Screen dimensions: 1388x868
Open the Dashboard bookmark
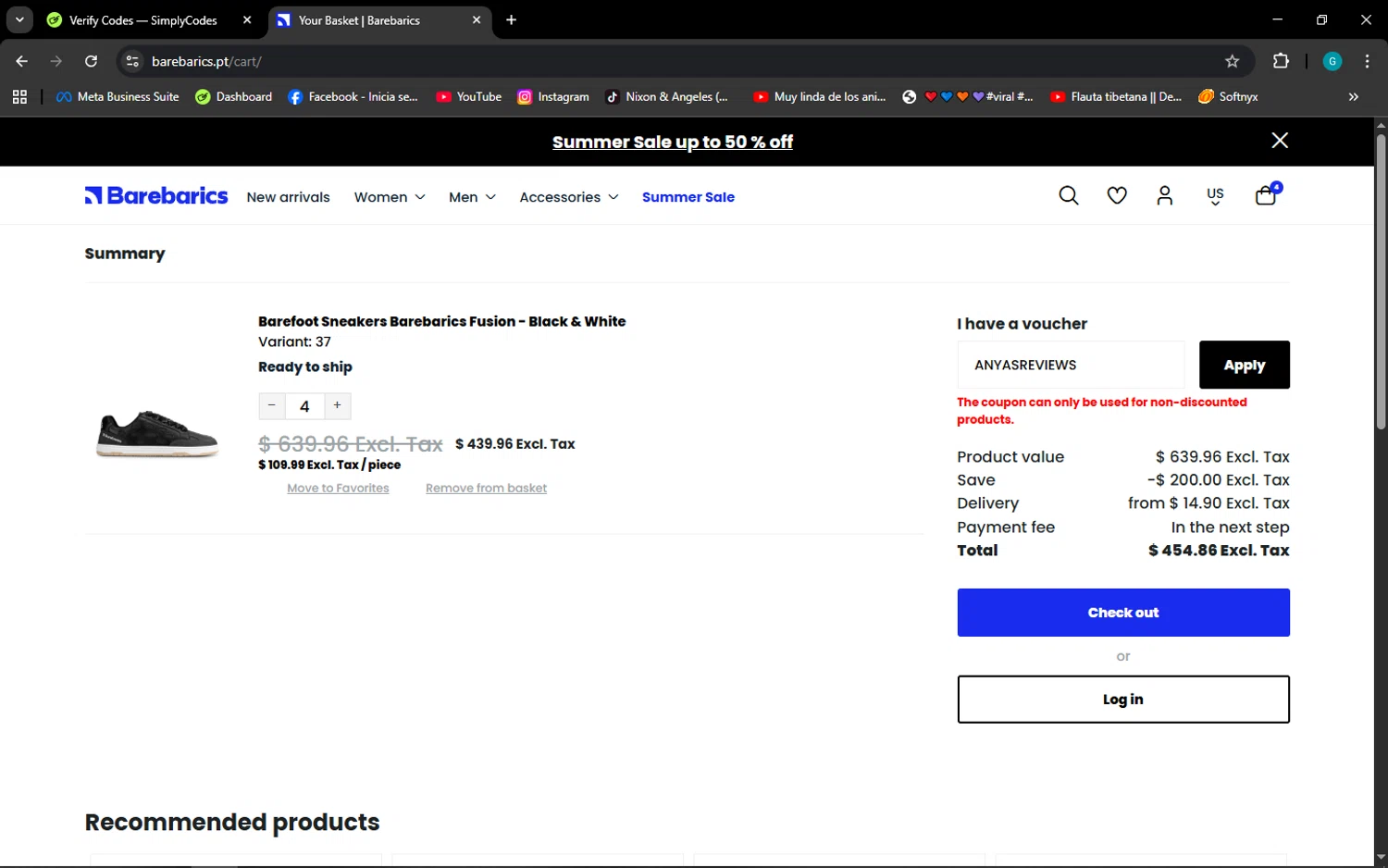[234, 96]
